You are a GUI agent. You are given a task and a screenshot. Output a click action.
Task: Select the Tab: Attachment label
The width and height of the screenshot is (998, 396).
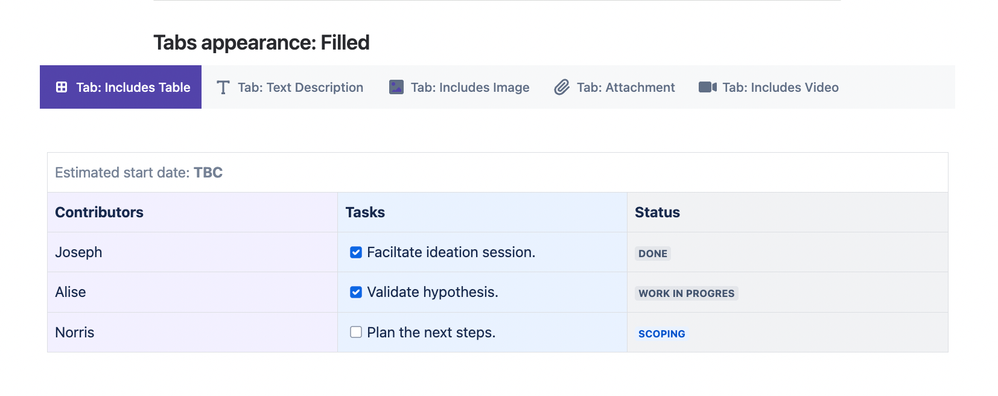626,87
